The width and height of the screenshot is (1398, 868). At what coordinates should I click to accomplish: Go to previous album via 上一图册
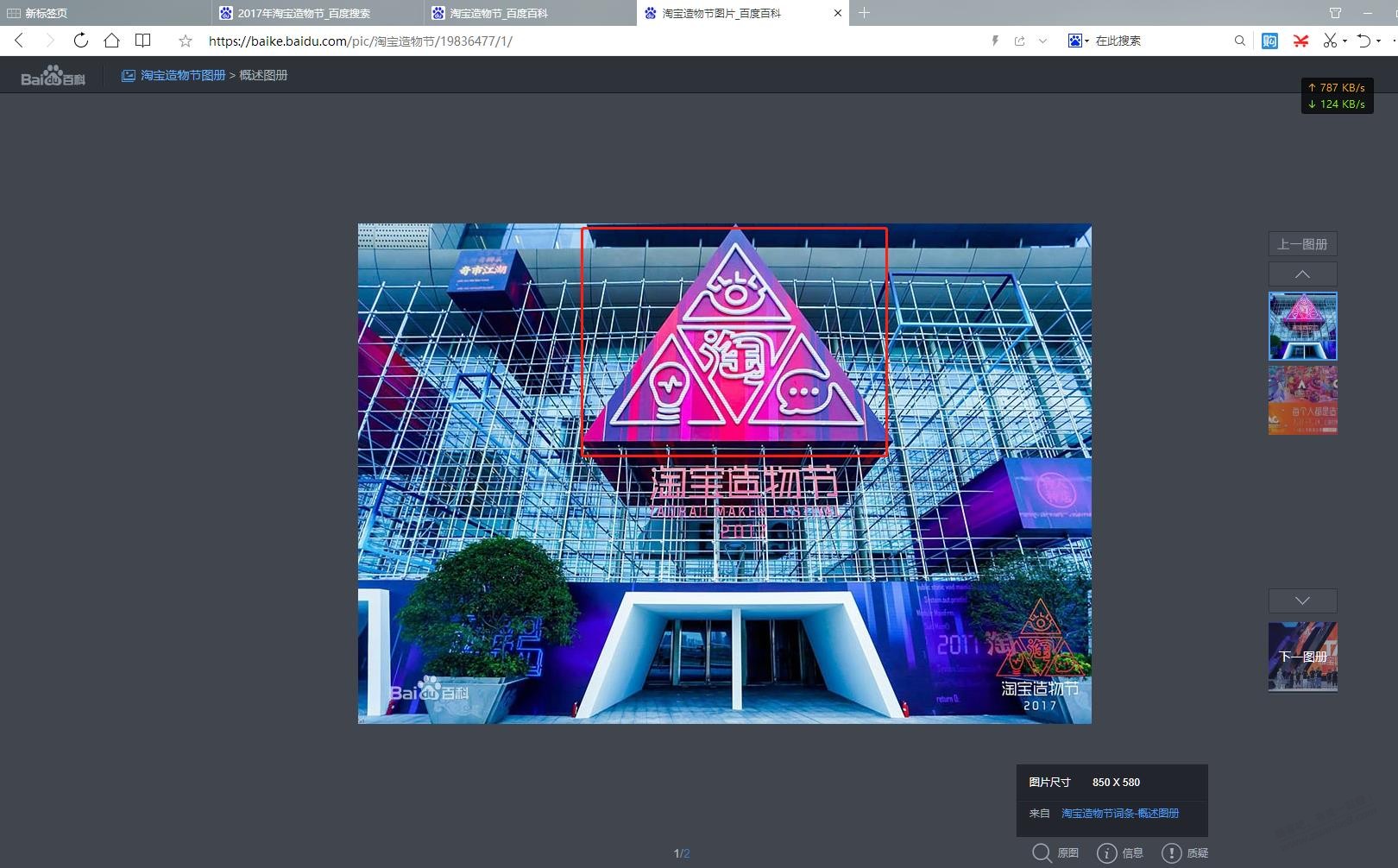tap(1302, 244)
